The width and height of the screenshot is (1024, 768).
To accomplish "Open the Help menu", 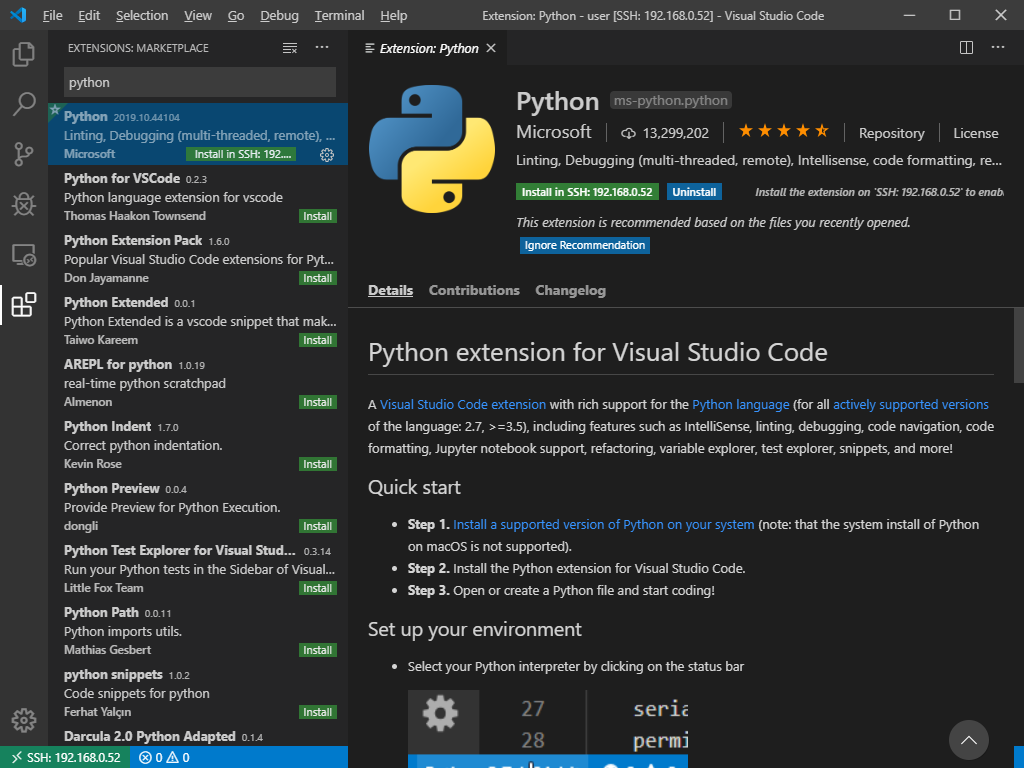I will [394, 15].
